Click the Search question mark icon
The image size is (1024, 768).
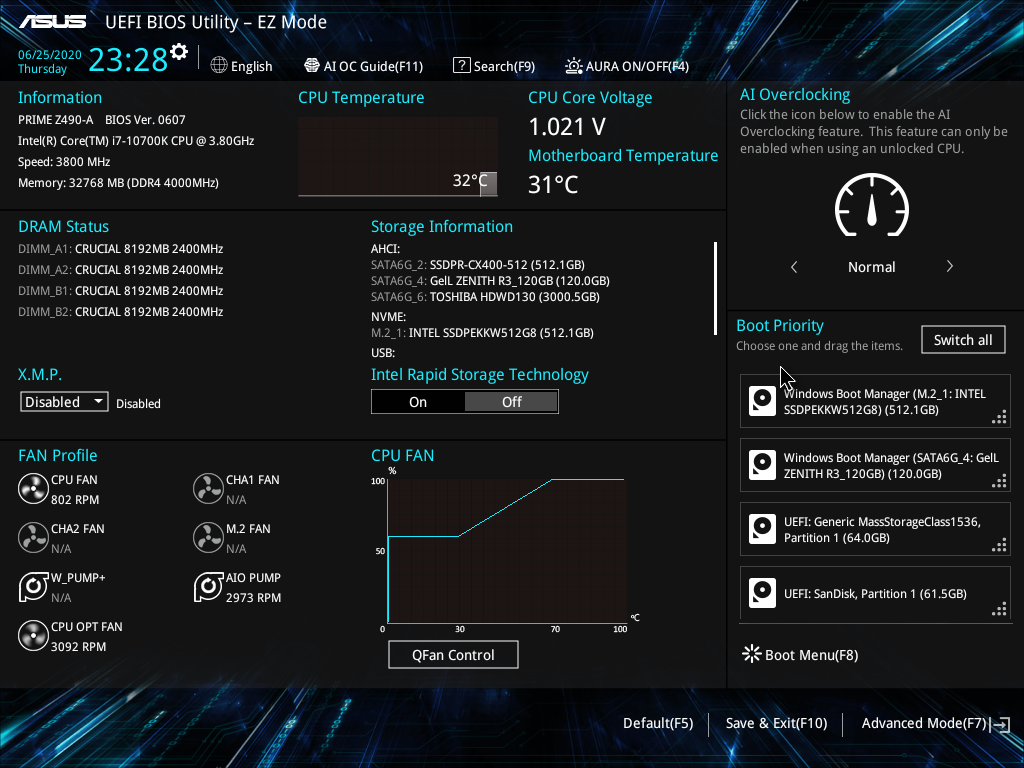(x=461, y=65)
